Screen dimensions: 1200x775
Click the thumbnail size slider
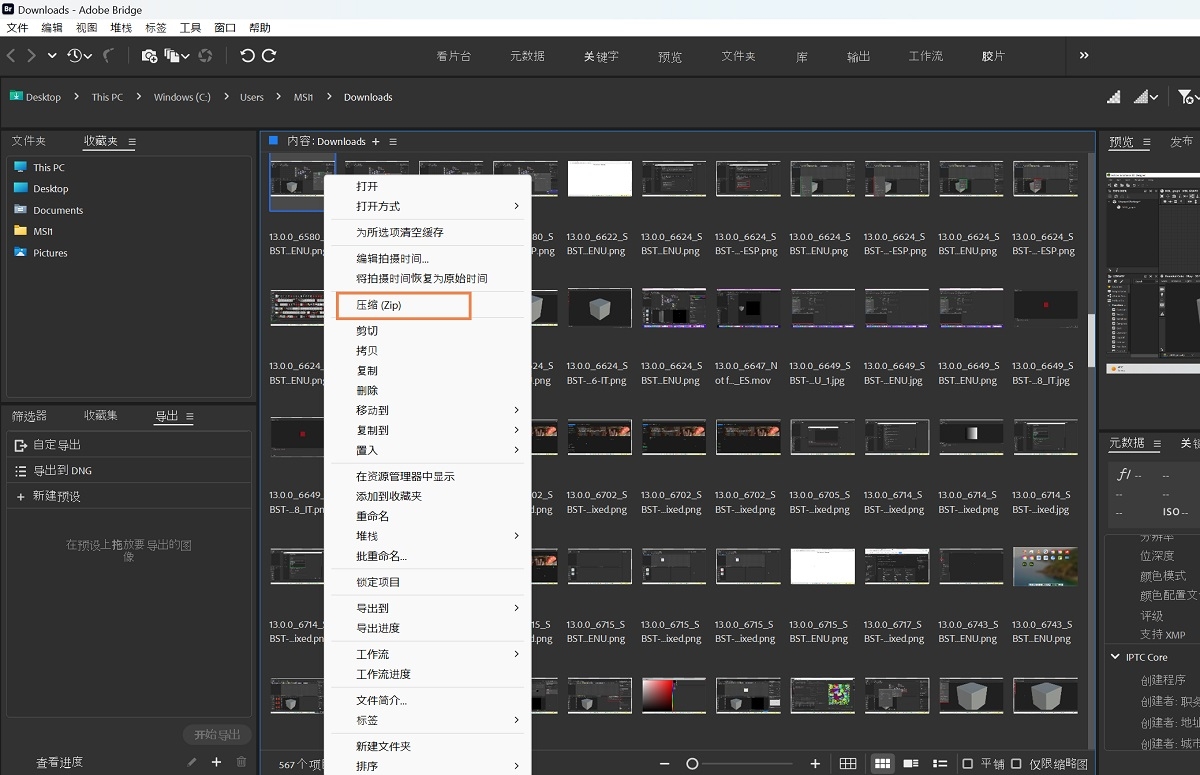(692, 763)
